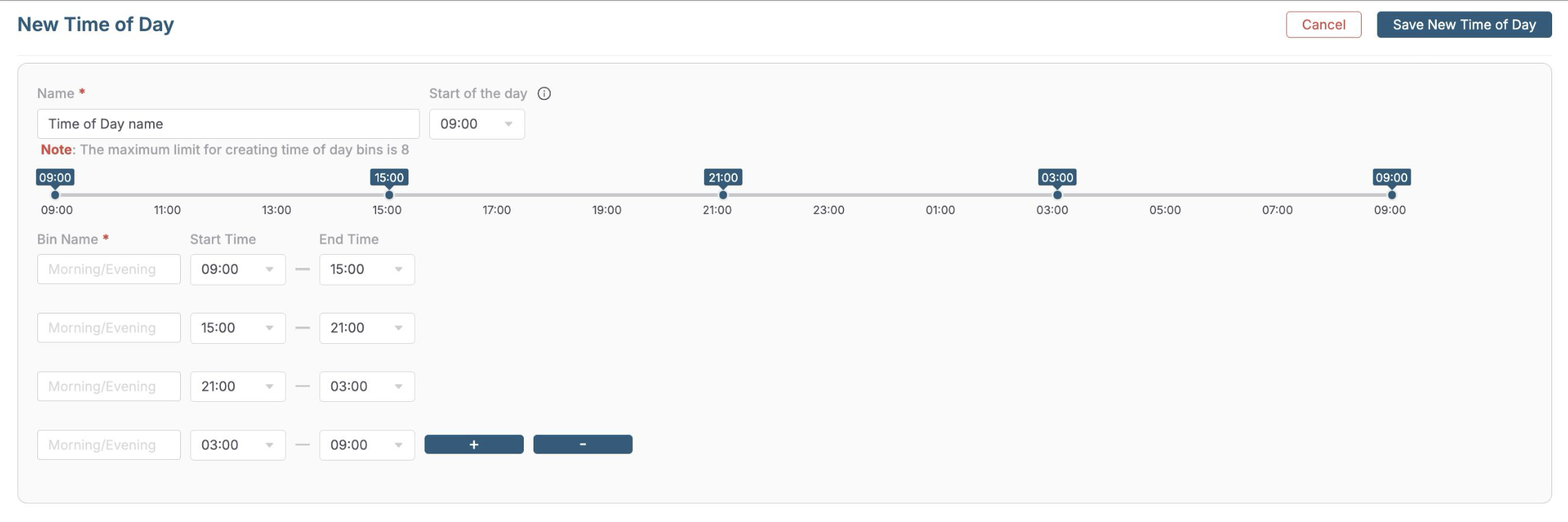Open third bin's 03:00 End Time dropdown
1568x522 pixels.
pos(366,387)
